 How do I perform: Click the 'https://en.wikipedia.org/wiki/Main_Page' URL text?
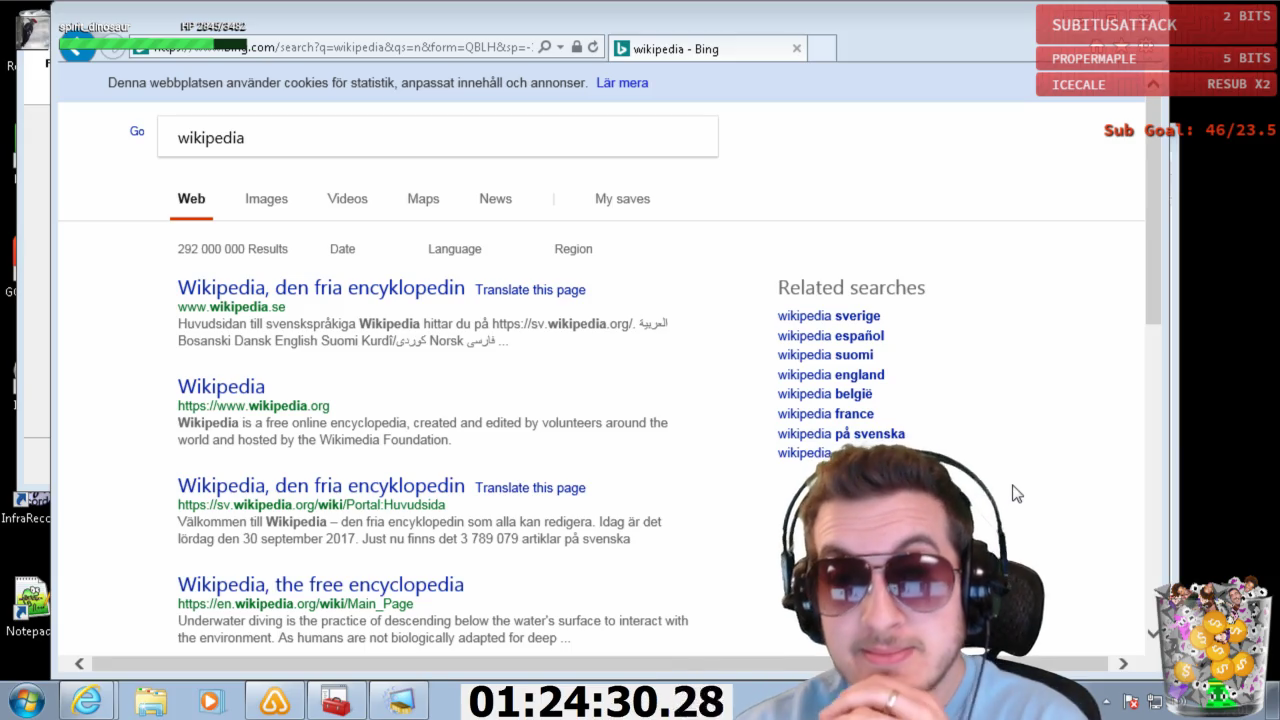coord(295,604)
